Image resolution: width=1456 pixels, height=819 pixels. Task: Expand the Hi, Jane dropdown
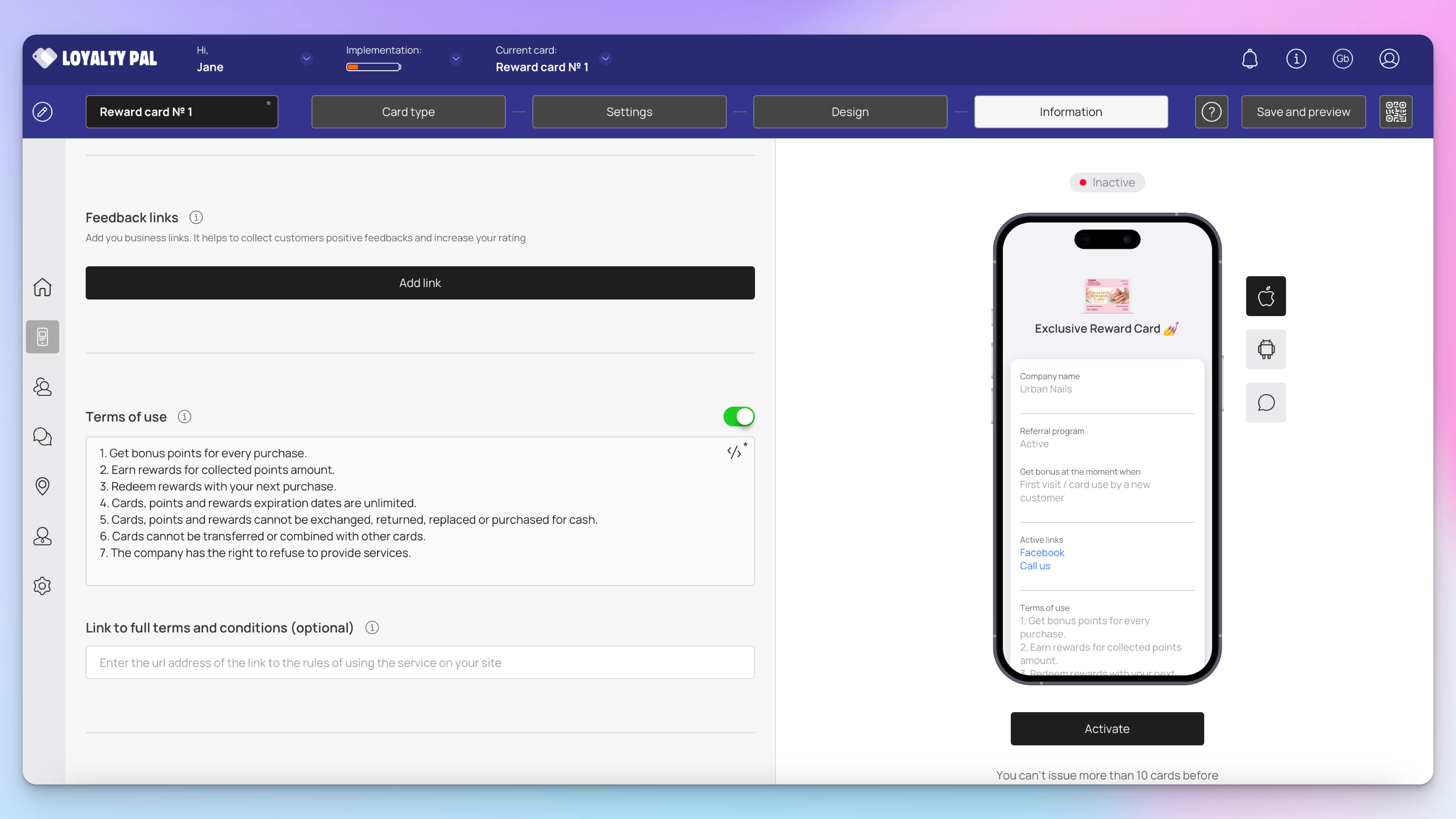[307, 59]
